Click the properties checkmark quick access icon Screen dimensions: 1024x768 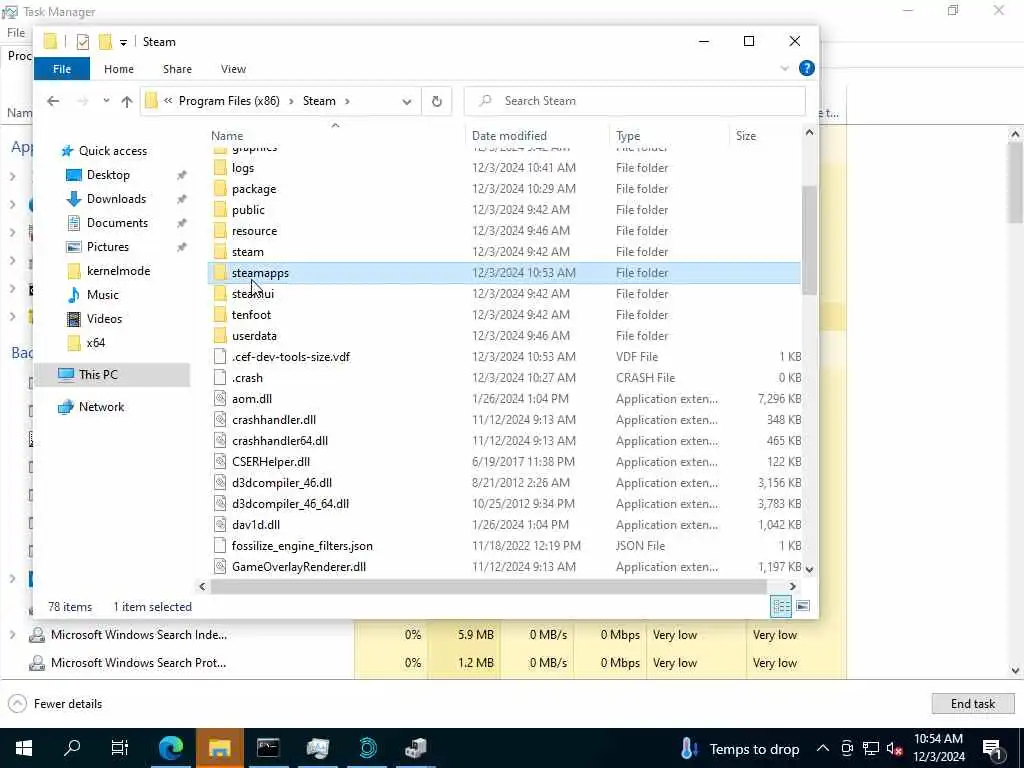[82, 42]
